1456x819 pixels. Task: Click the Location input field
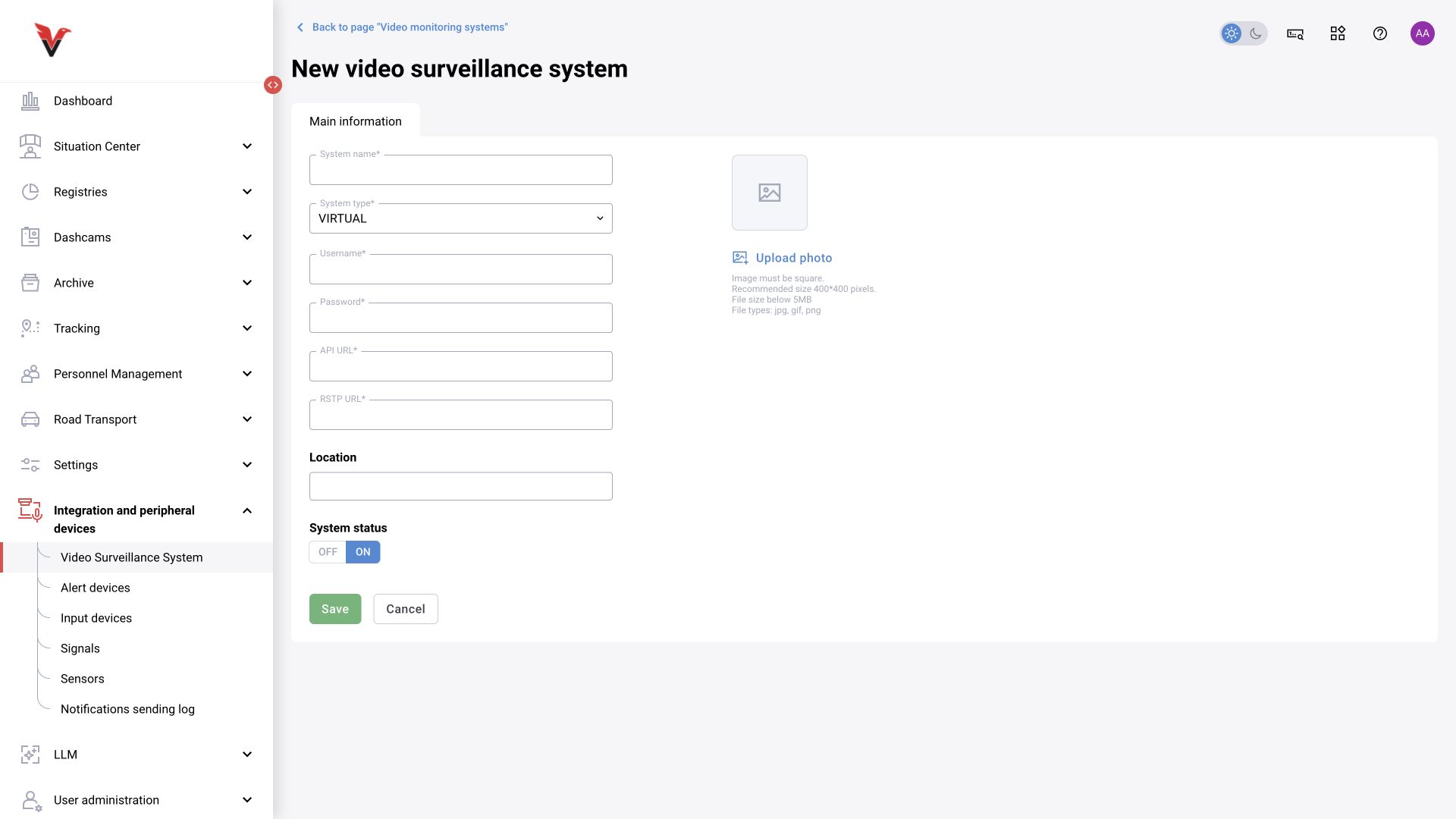pyautogui.click(x=461, y=486)
